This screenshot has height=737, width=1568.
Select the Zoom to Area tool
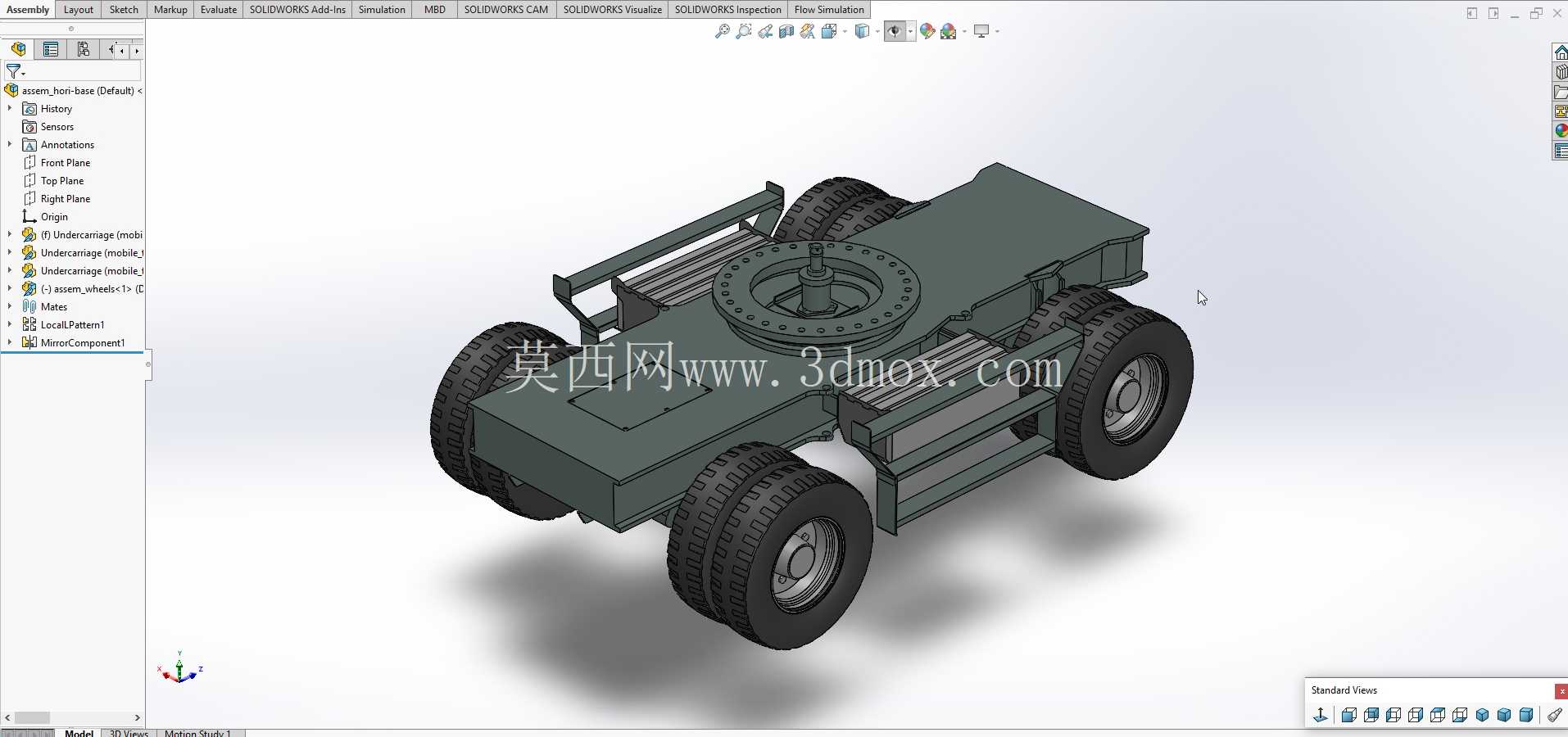click(743, 31)
